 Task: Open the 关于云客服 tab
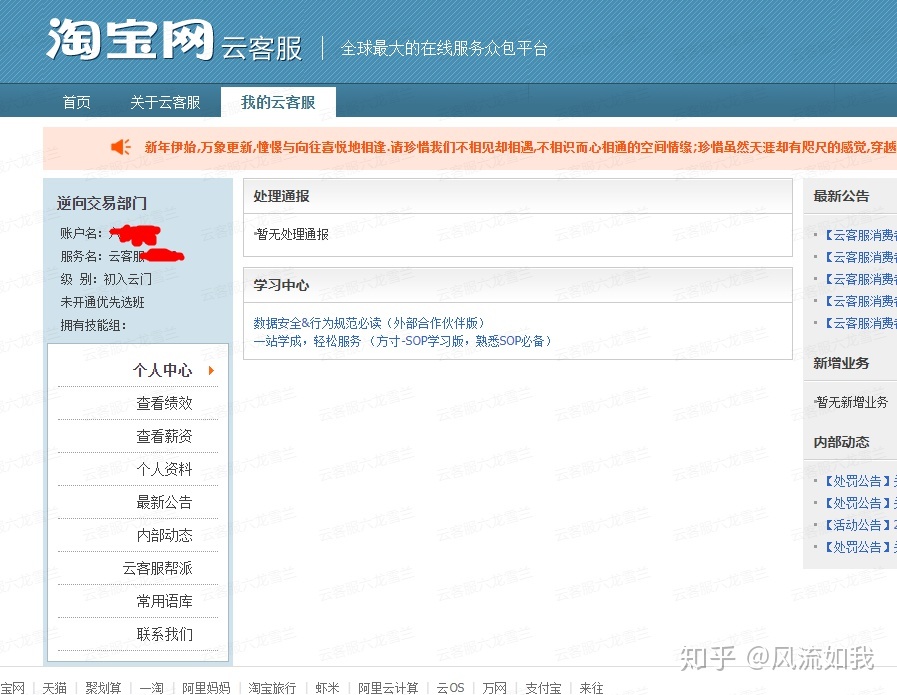(x=165, y=102)
